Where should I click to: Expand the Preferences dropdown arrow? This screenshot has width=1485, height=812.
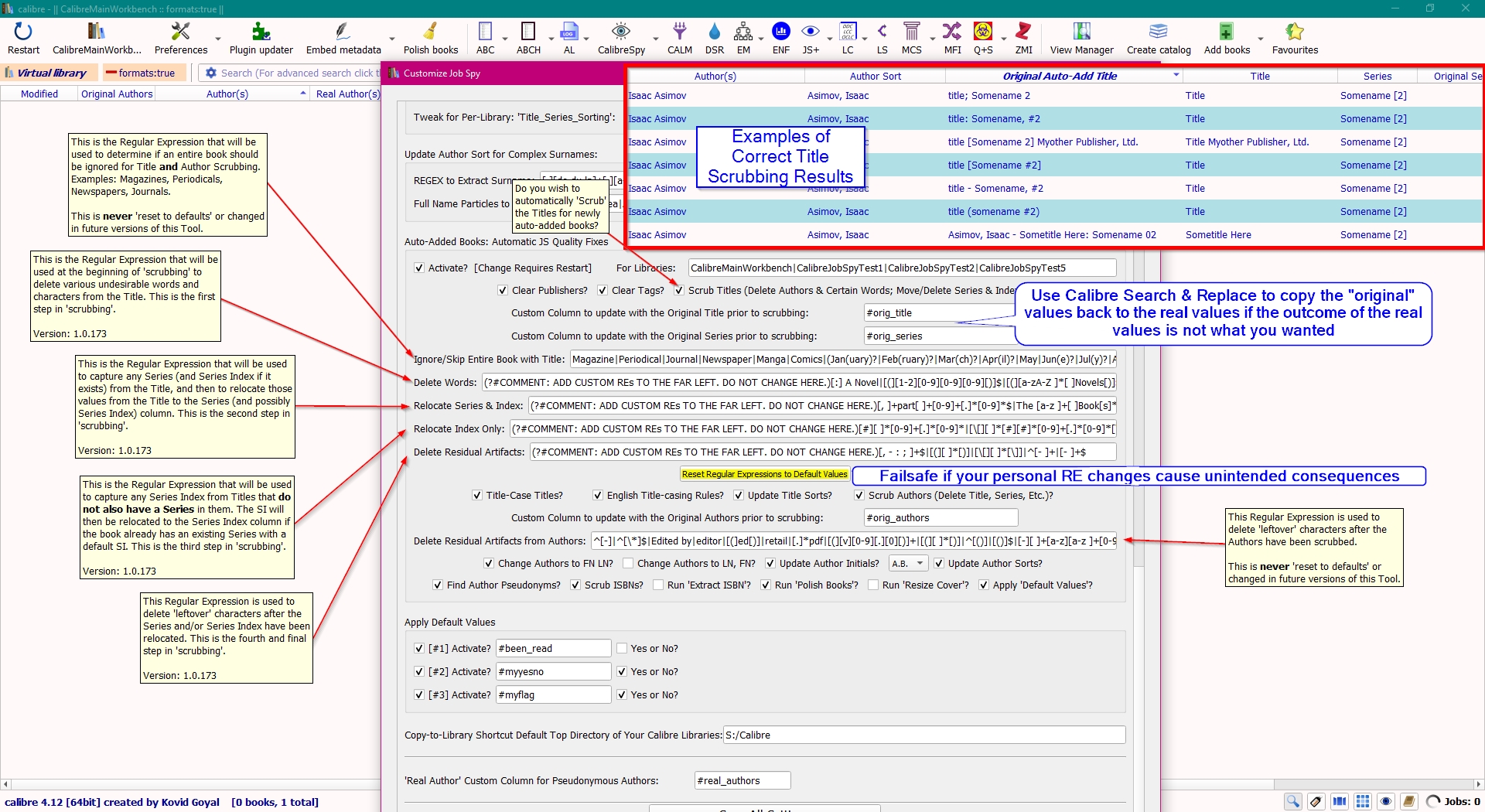(x=218, y=39)
